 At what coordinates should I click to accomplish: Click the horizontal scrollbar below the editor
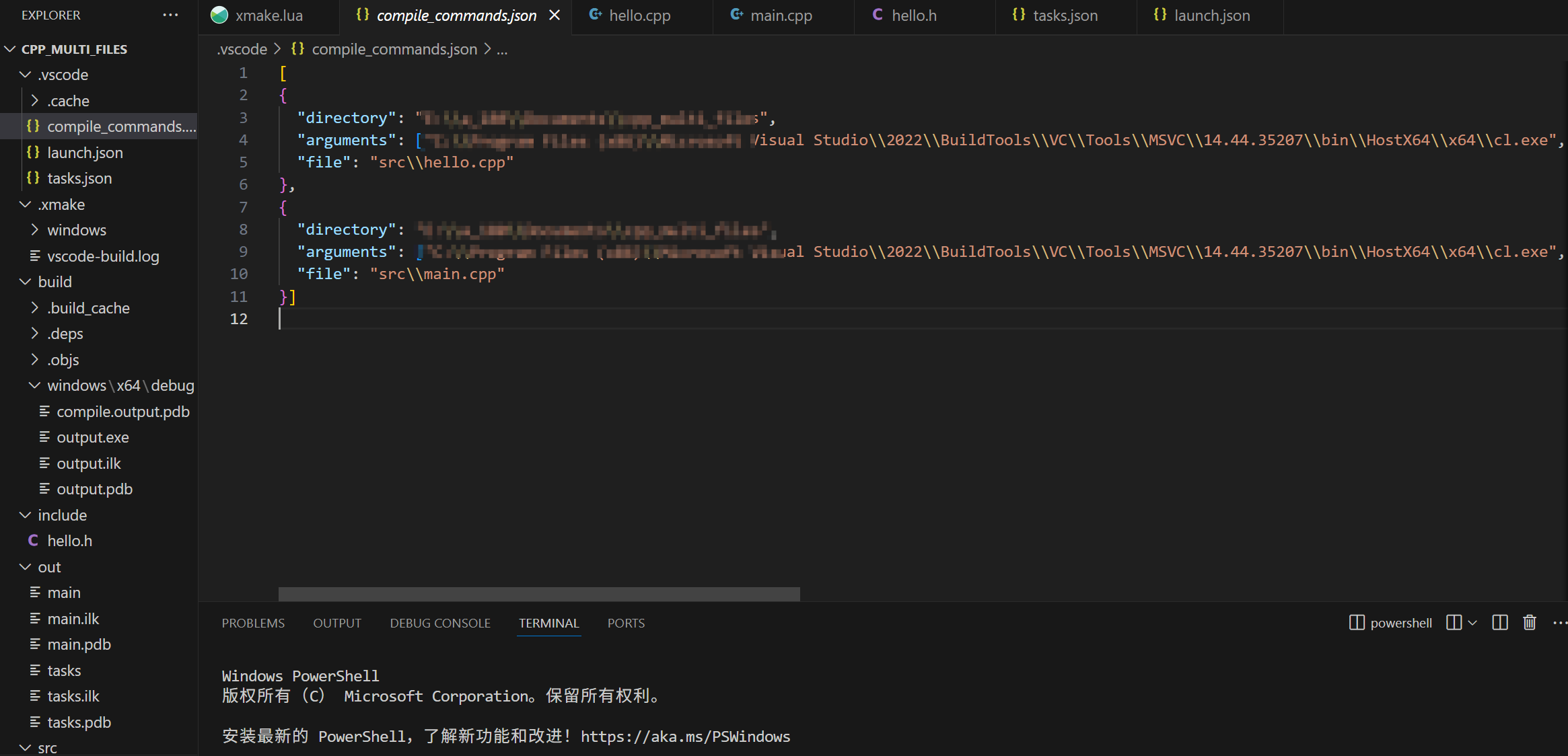[x=538, y=594]
